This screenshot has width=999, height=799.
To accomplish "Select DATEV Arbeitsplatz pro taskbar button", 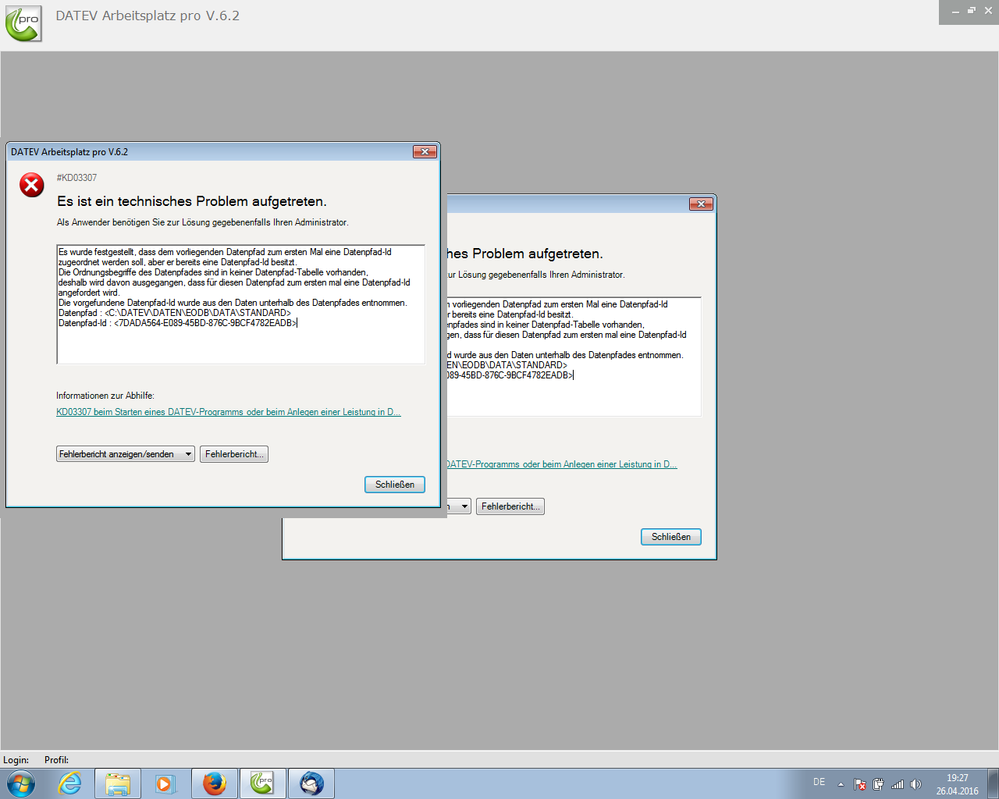I will 262,784.
